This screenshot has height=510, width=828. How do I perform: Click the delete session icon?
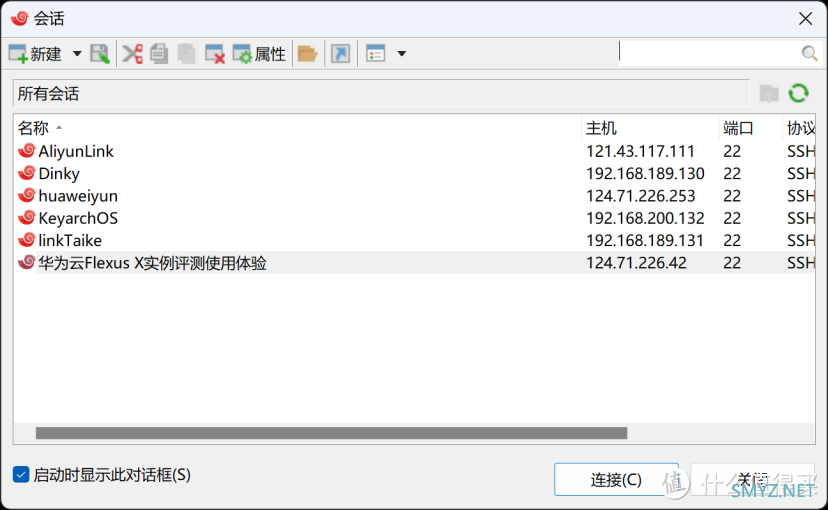(x=215, y=54)
